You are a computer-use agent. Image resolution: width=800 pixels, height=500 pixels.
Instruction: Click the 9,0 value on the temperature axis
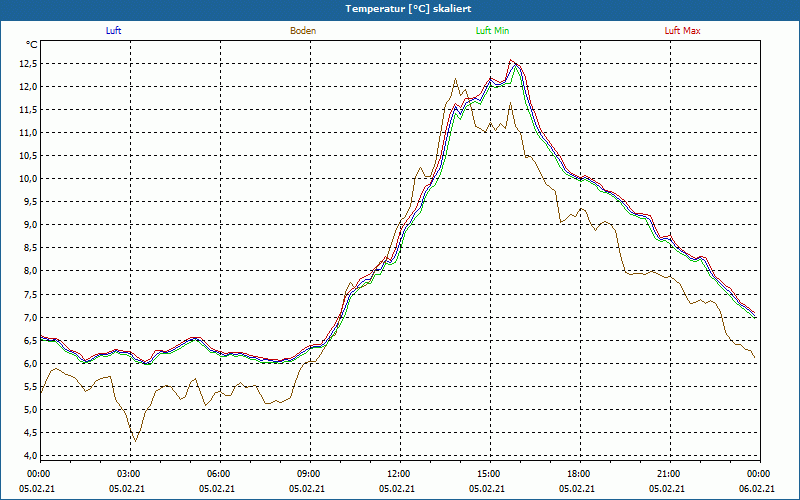click(30, 224)
